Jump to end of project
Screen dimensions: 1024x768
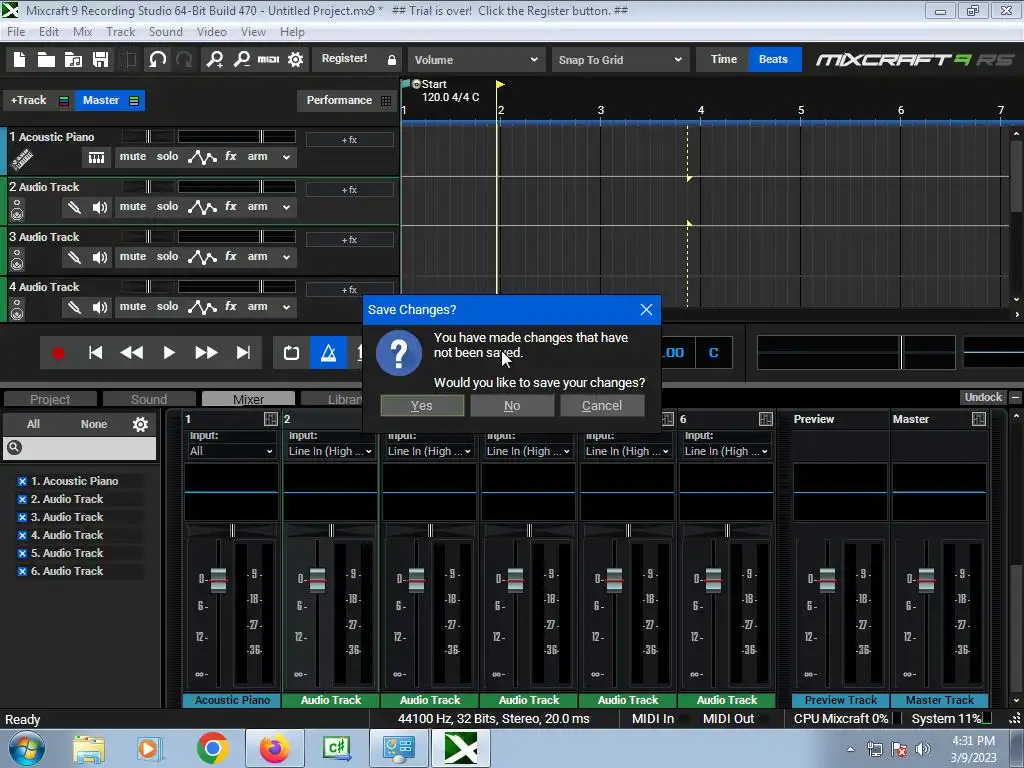click(x=243, y=353)
